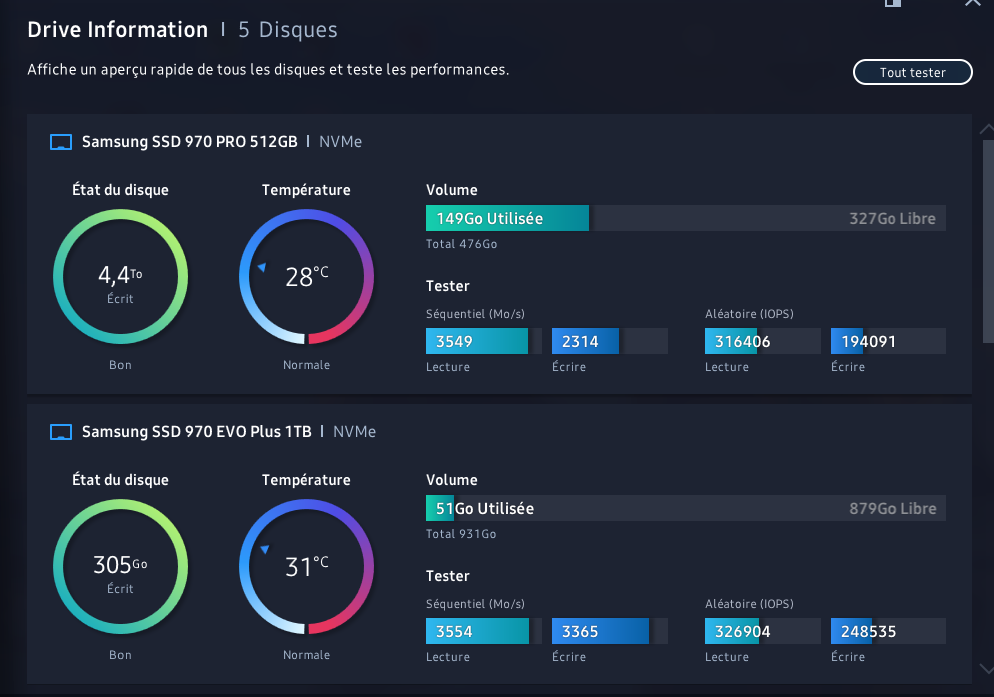Click the scrollbar up arrow
Viewport: 994px width, 697px height.
986,129
